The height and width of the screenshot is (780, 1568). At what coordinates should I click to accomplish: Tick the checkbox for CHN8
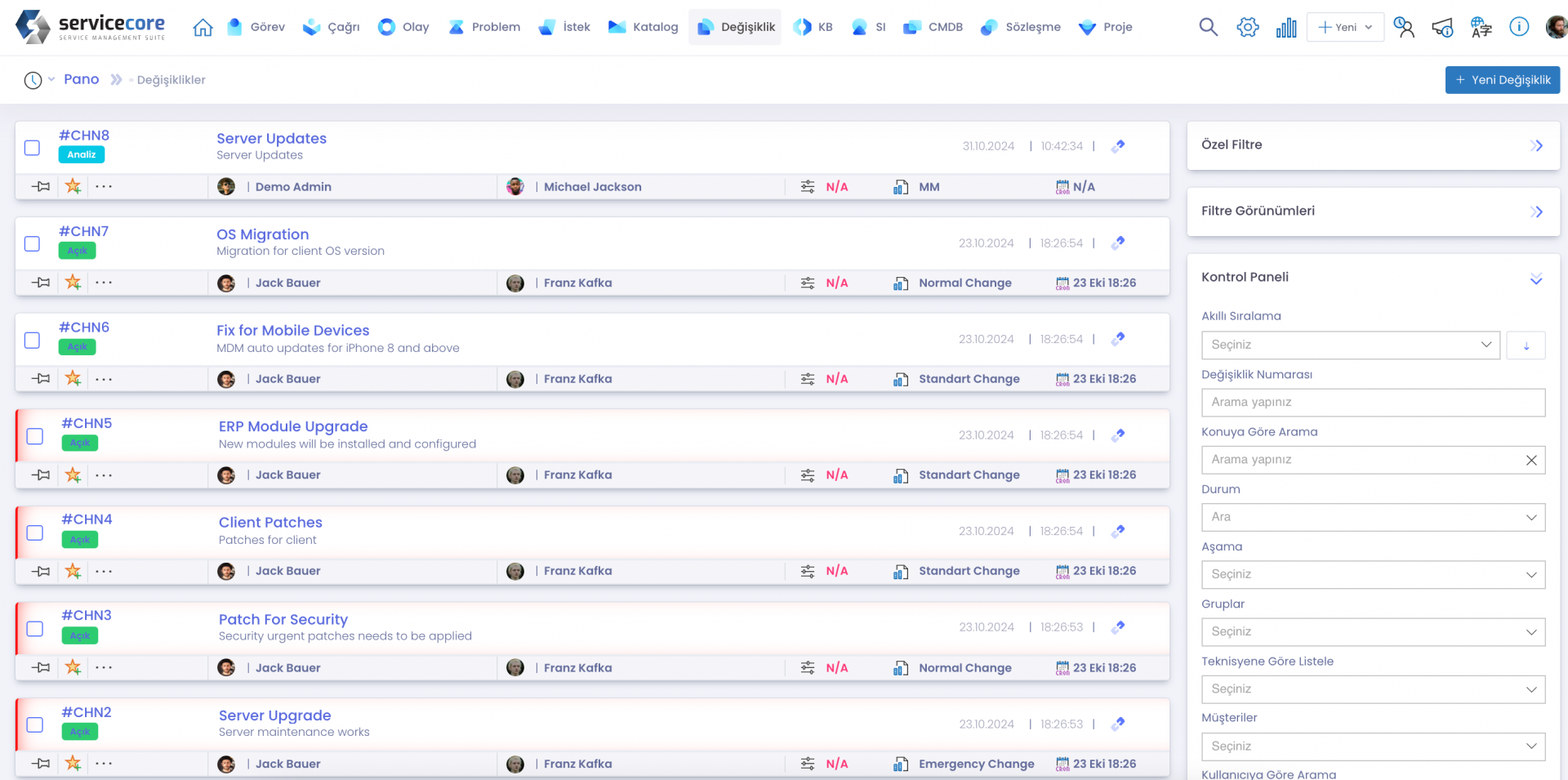(x=32, y=148)
